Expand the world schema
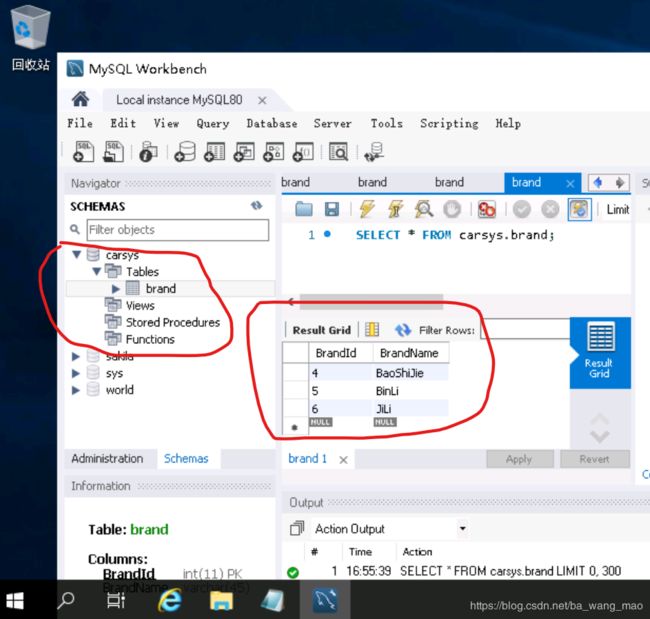The width and height of the screenshot is (650, 619). (x=75, y=390)
